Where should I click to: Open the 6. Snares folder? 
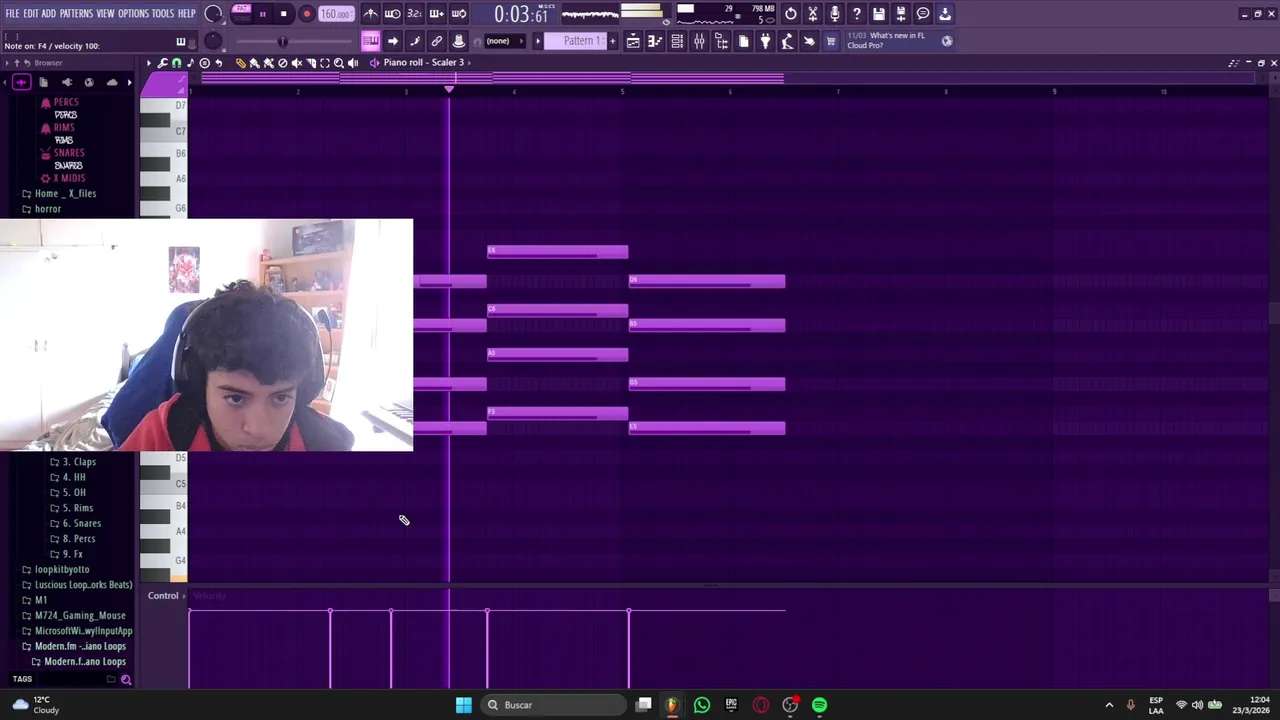pyautogui.click(x=75, y=523)
